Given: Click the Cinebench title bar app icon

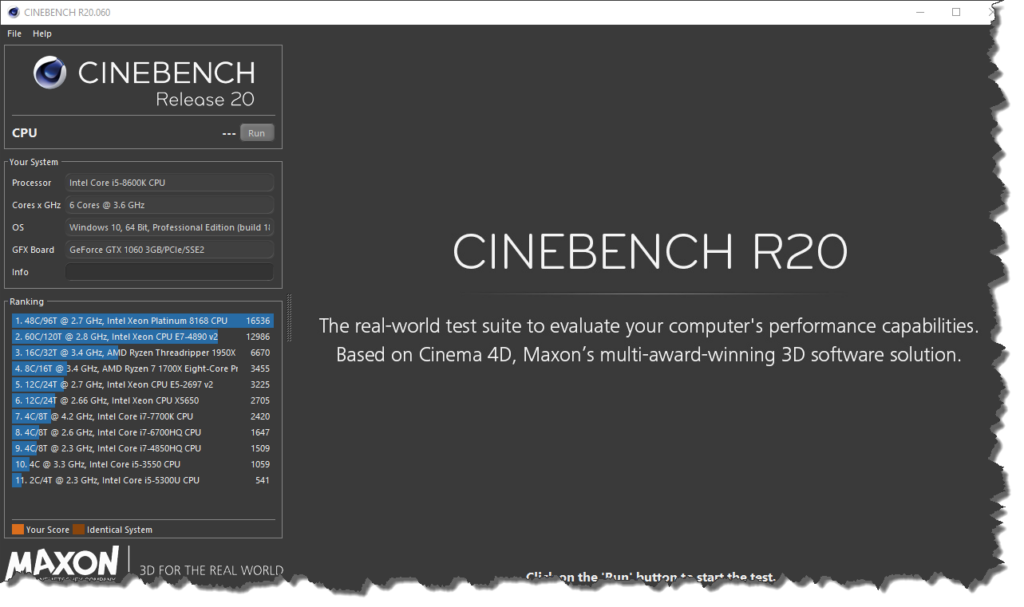Looking at the screenshot, I should tap(14, 12).
